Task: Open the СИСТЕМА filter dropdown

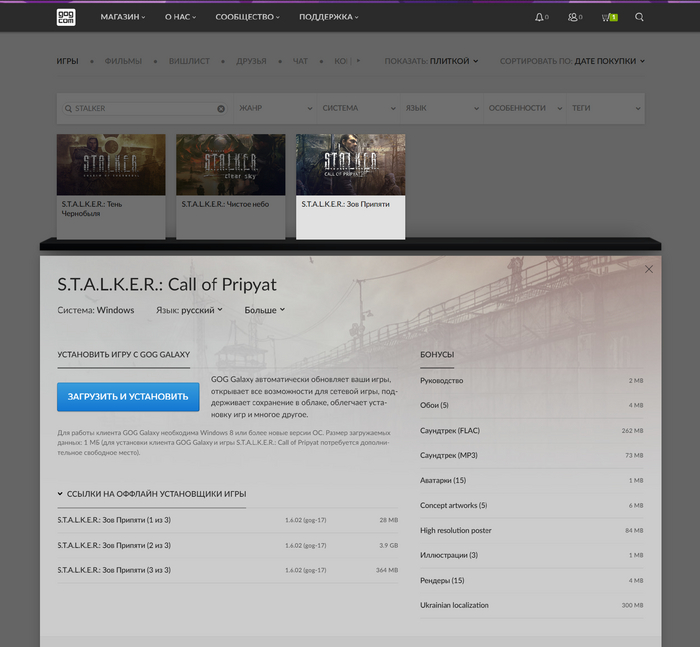Action: 358,109
